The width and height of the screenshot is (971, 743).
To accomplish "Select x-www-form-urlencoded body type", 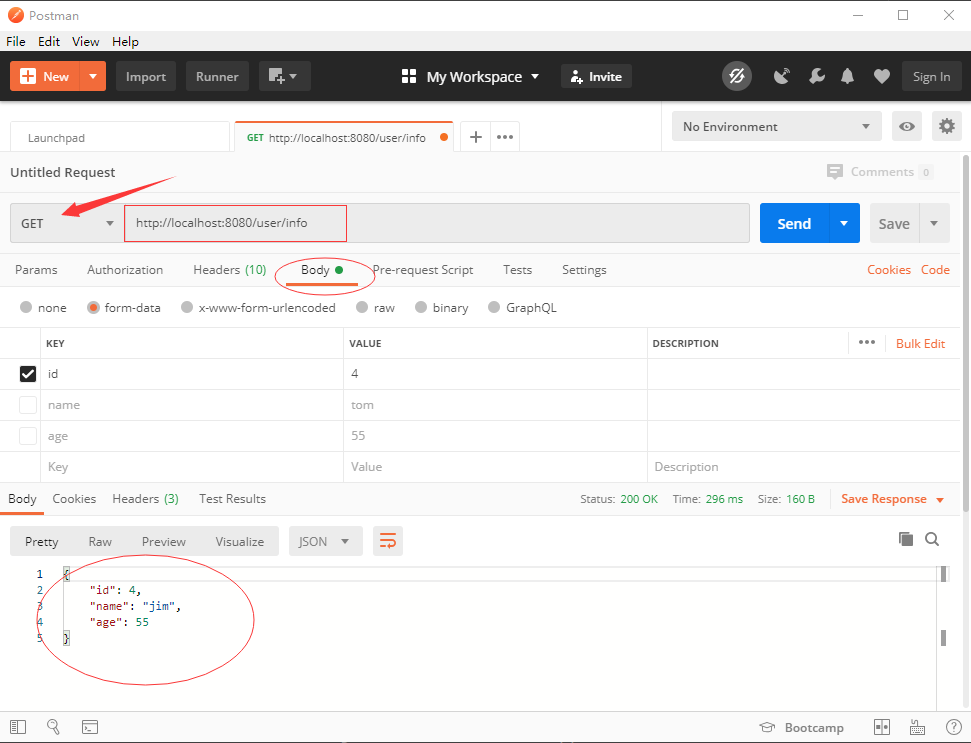I will [x=187, y=307].
